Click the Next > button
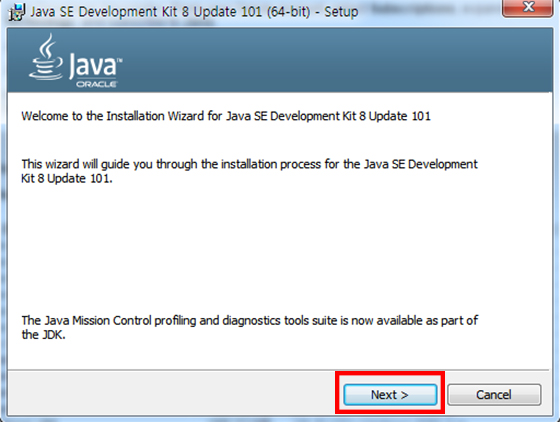 point(390,395)
